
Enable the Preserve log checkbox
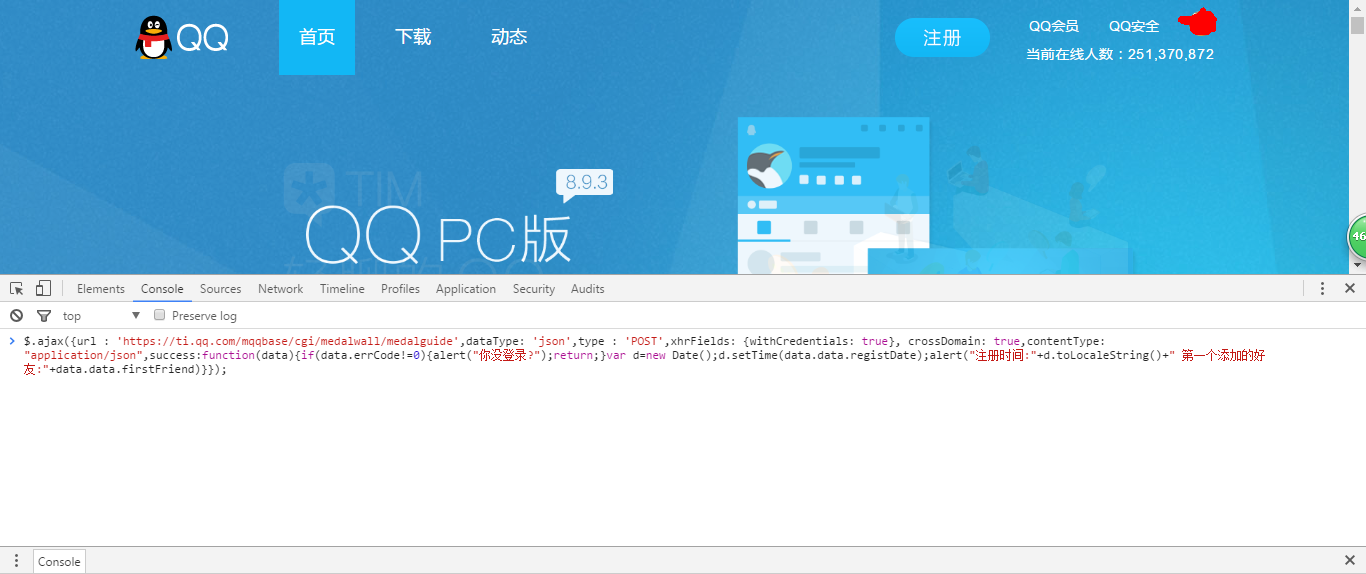tap(159, 315)
